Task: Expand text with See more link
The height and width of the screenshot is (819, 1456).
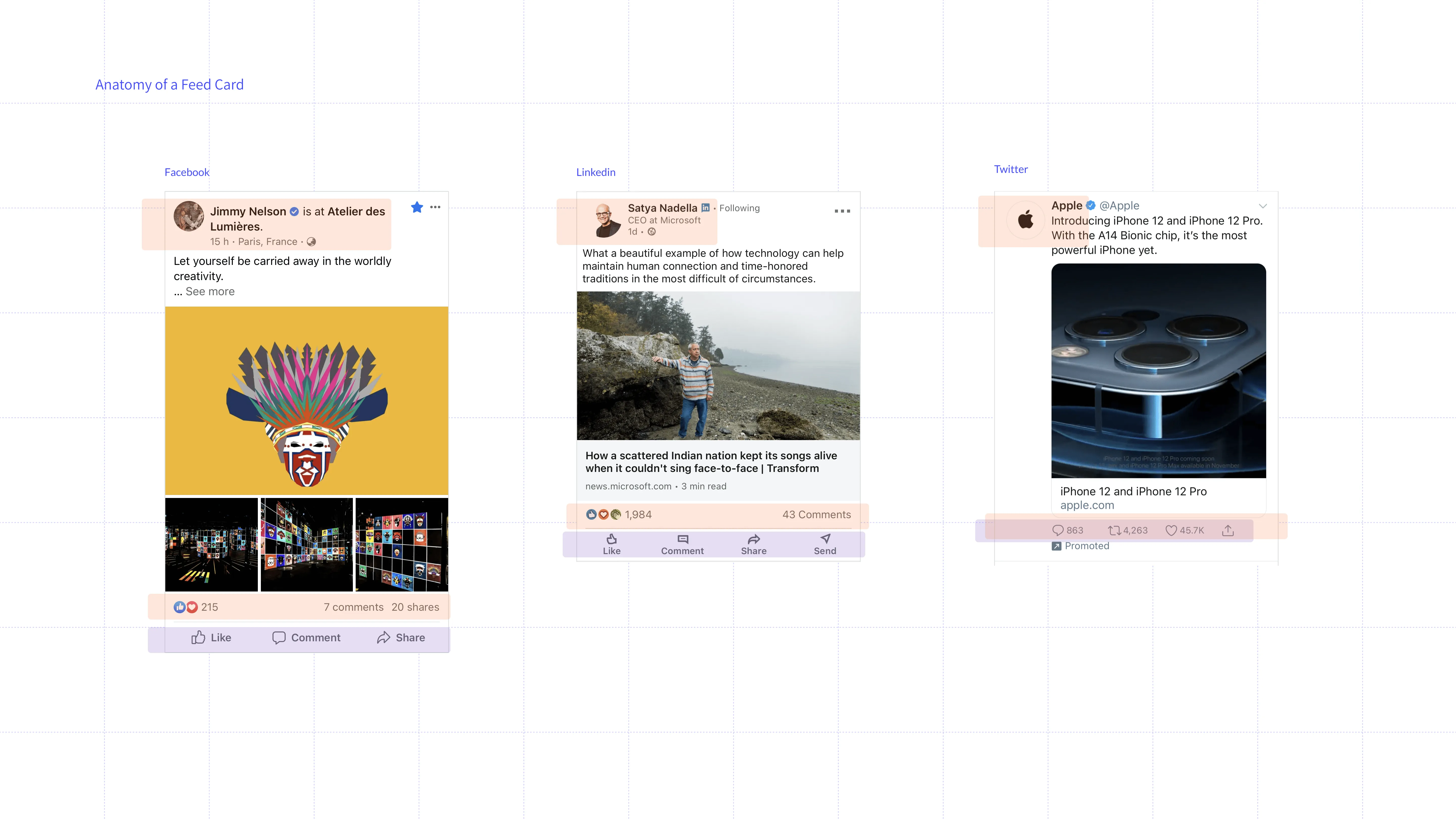Action: click(x=210, y=292)
